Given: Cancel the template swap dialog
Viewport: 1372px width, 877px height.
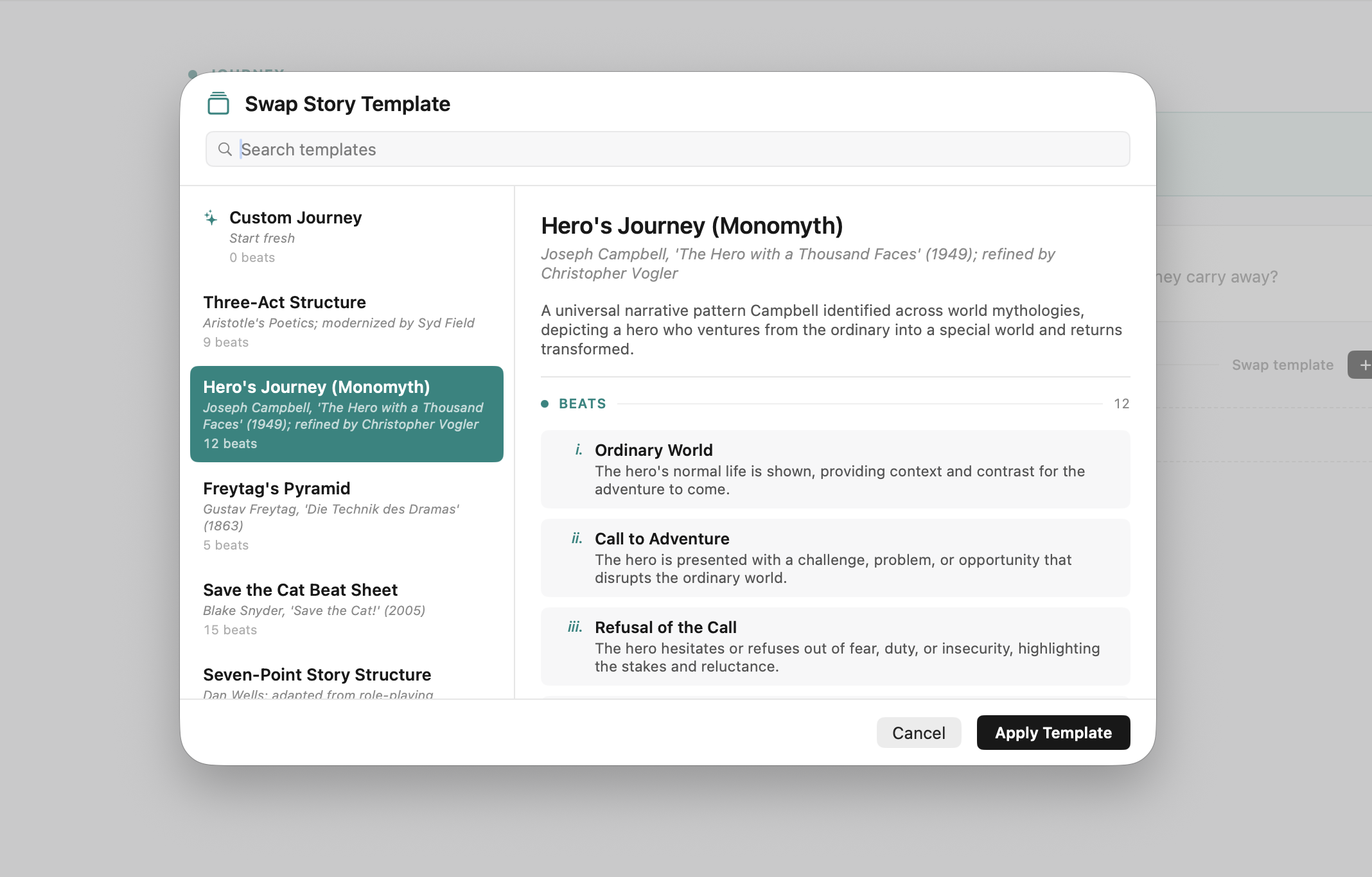Looking at the screenshot, I should (919, 733).
